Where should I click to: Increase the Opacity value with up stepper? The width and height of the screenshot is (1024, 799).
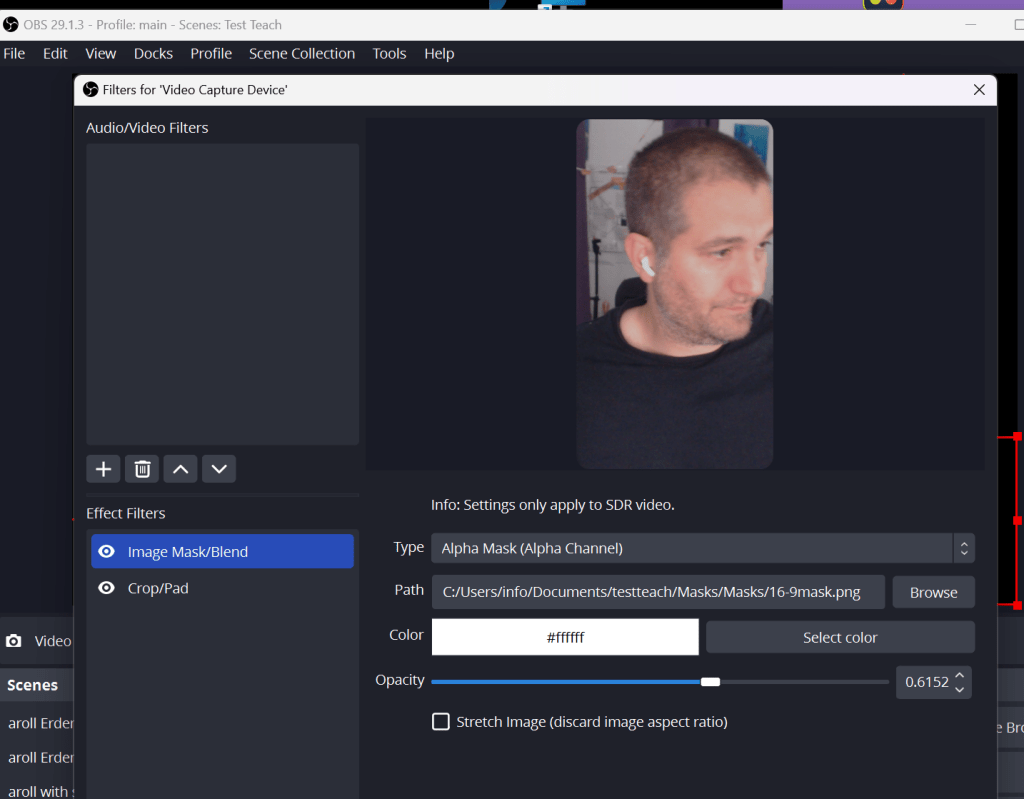(959, 676)
